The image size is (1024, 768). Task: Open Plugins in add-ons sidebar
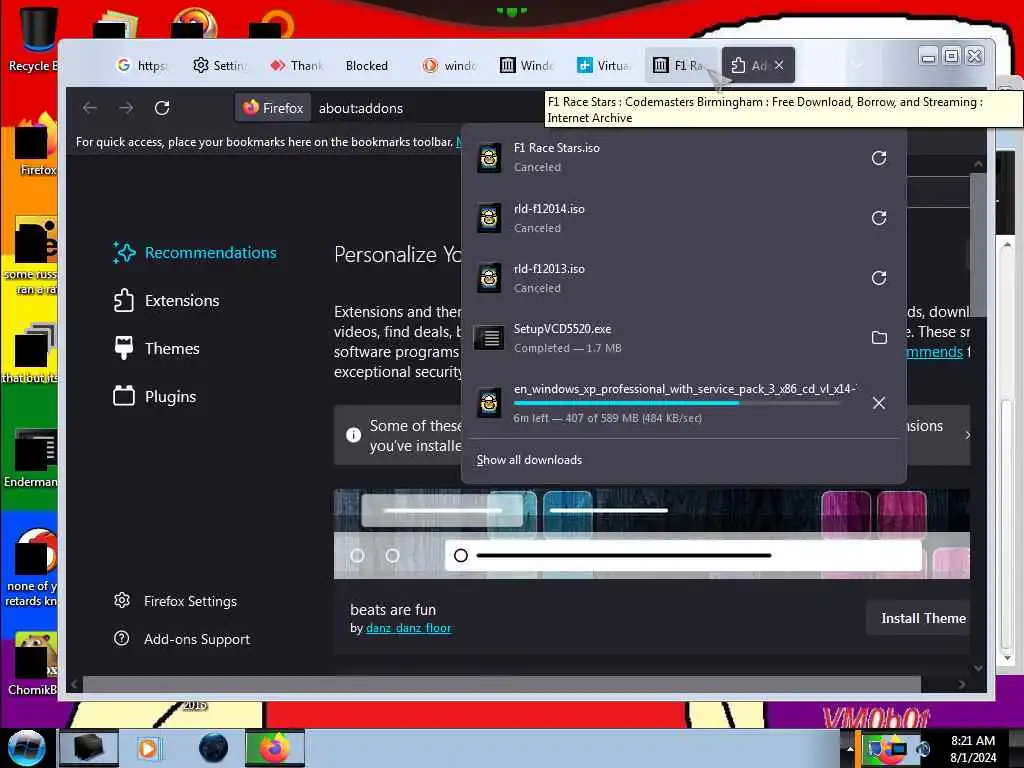(x=155, y=396)
